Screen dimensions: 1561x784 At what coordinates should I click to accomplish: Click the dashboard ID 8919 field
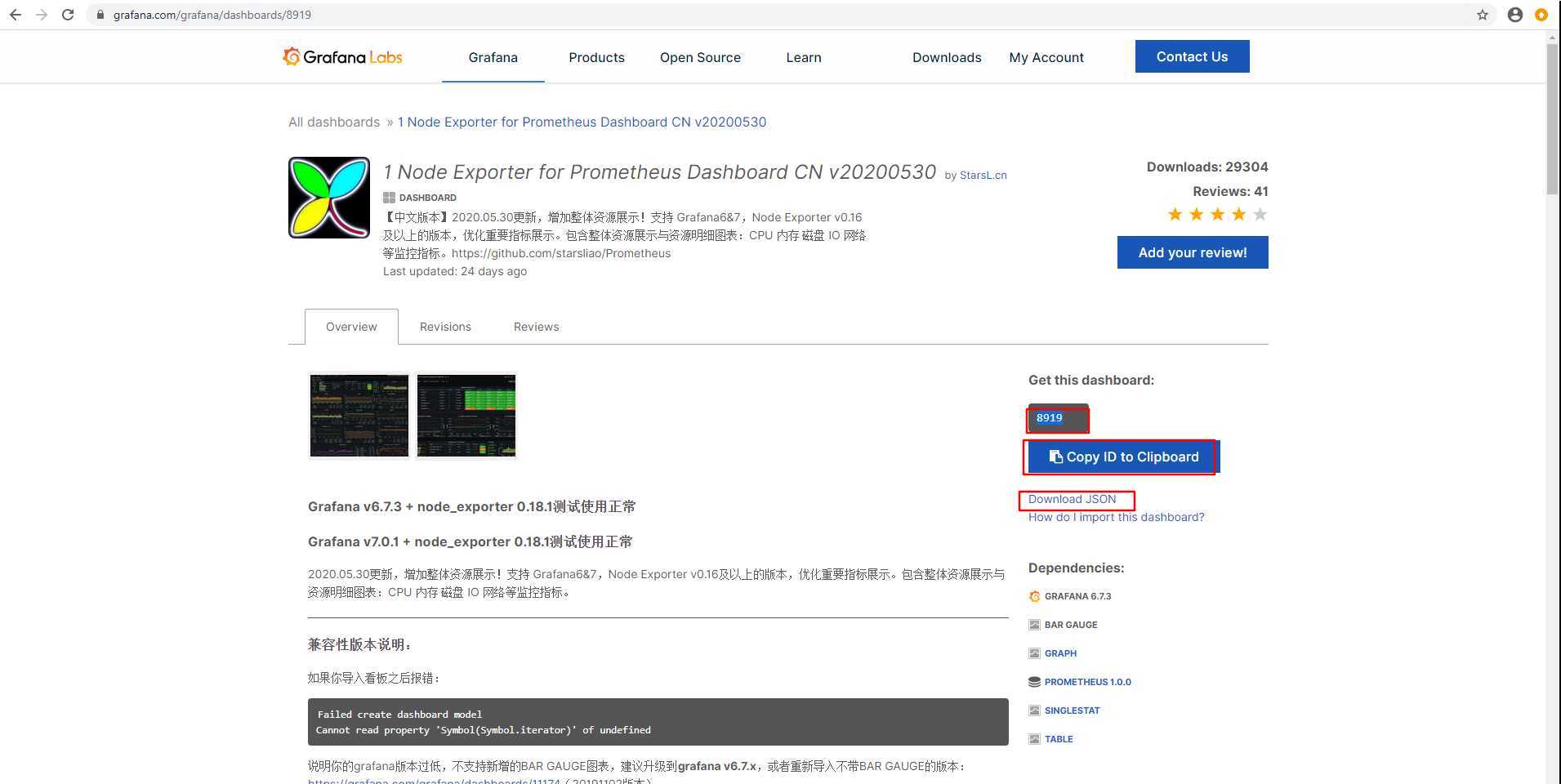[x=1058, y=418]
